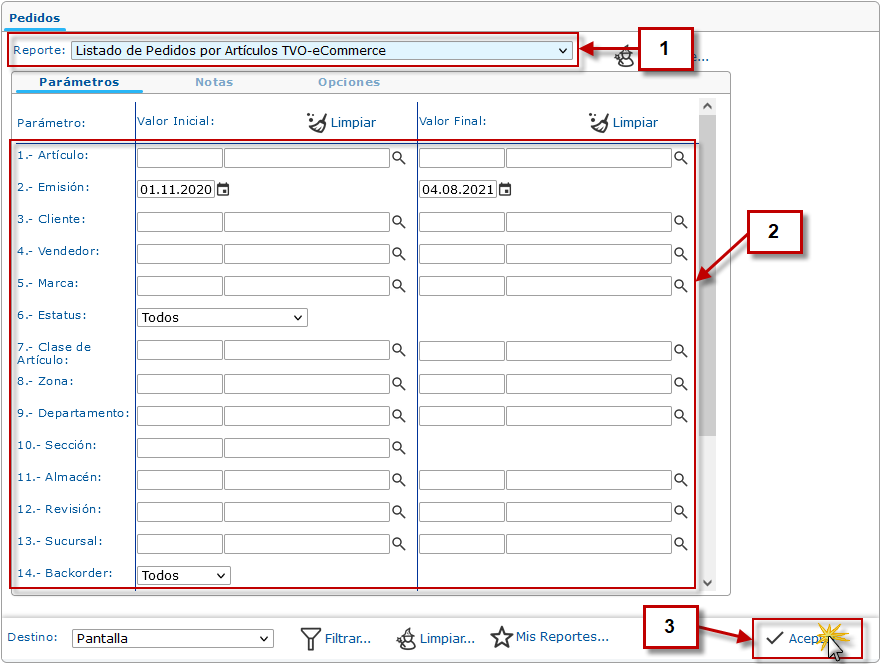Switch to the Opciones tab
The width and height of the screenshot is (881, 664).
click(349, 82)
